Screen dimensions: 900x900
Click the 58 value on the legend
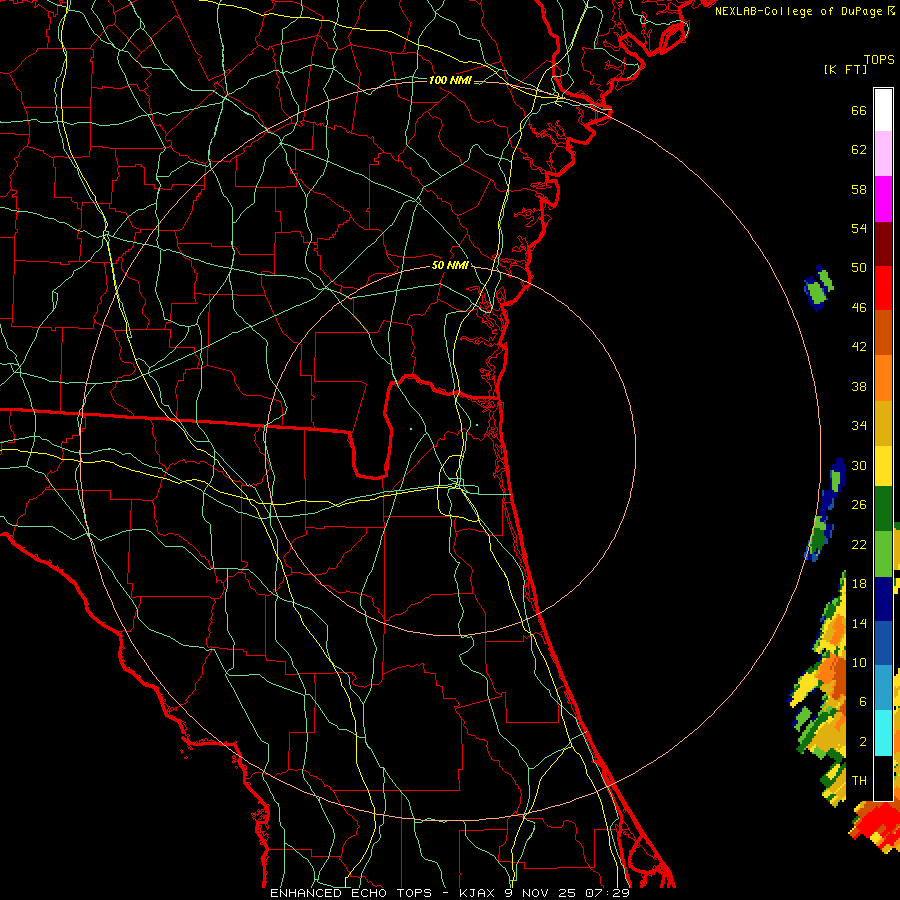click(859, 189)
